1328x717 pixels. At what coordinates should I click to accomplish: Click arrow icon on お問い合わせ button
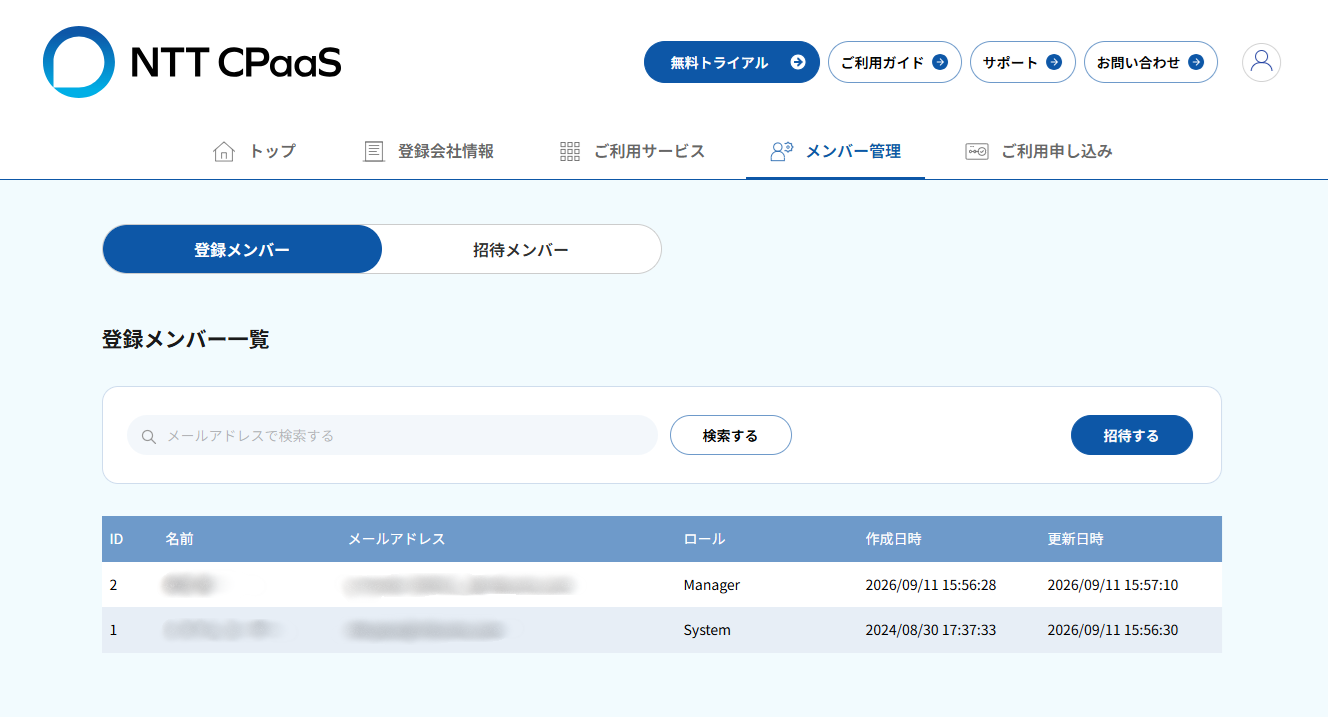point(1195,62)
